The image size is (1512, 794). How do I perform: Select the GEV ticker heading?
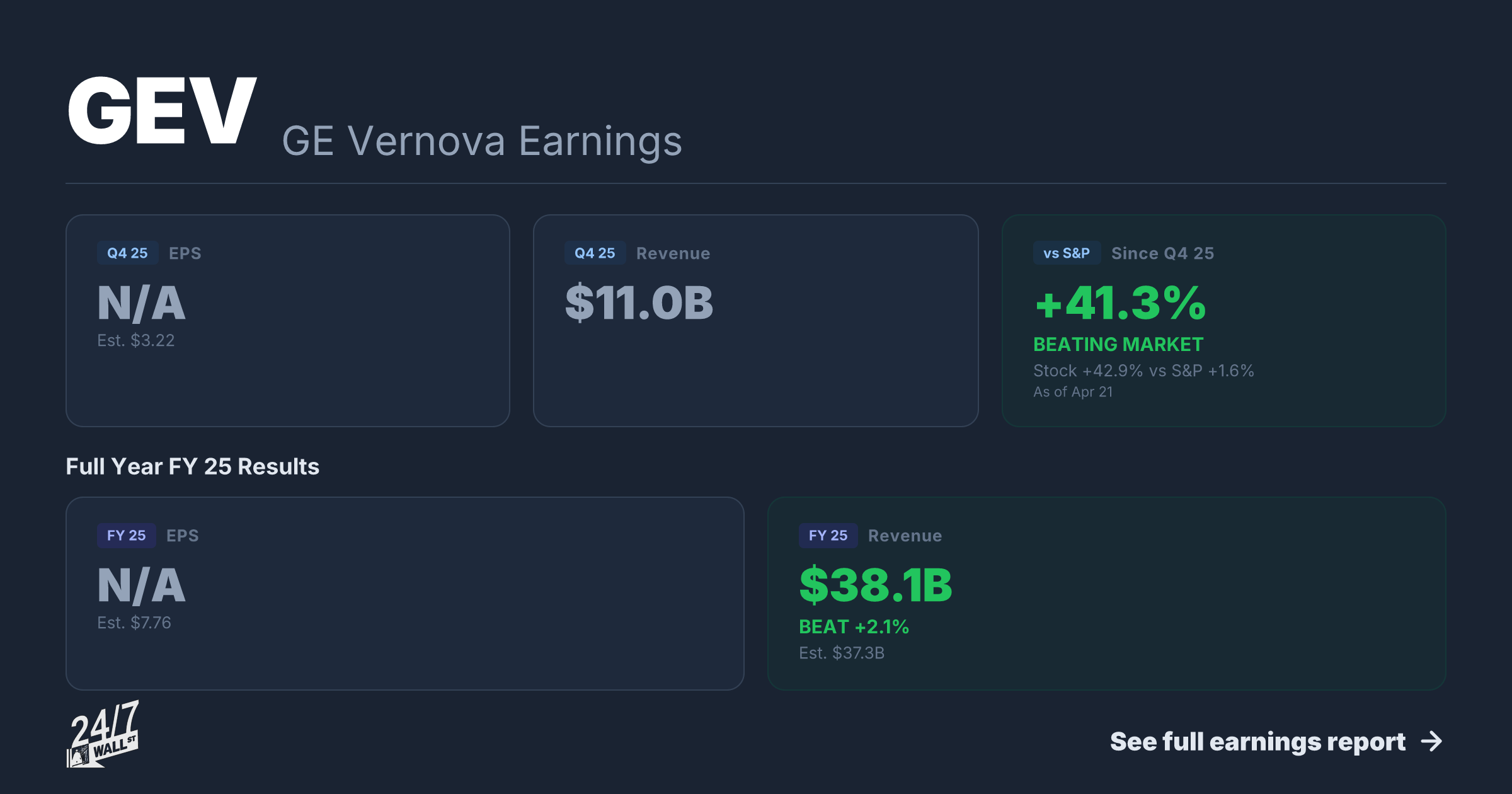coord(162,111)
